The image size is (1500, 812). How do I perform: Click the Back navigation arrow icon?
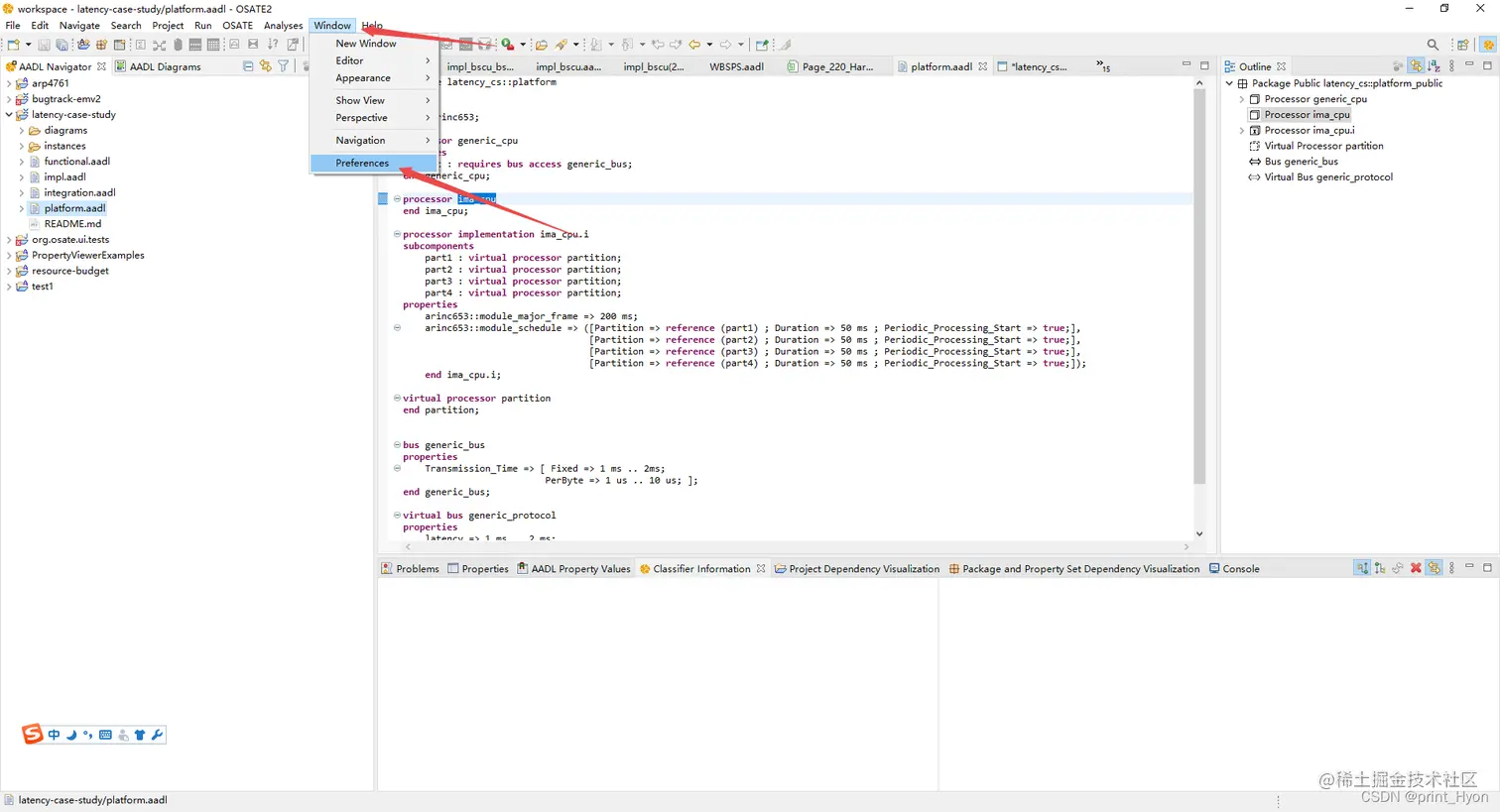(694, 45)
